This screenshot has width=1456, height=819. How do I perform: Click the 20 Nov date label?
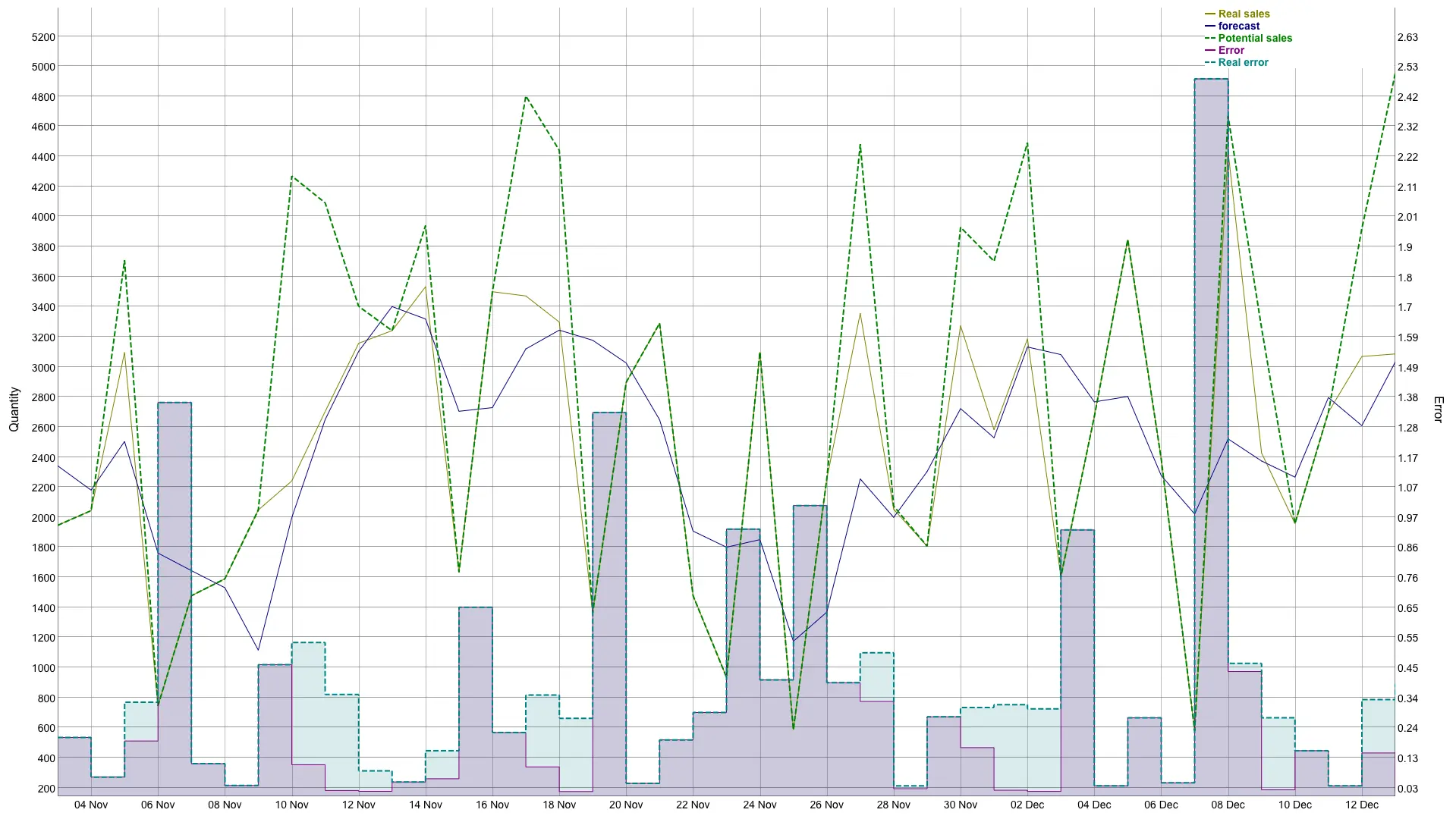[x=626, y=805]
